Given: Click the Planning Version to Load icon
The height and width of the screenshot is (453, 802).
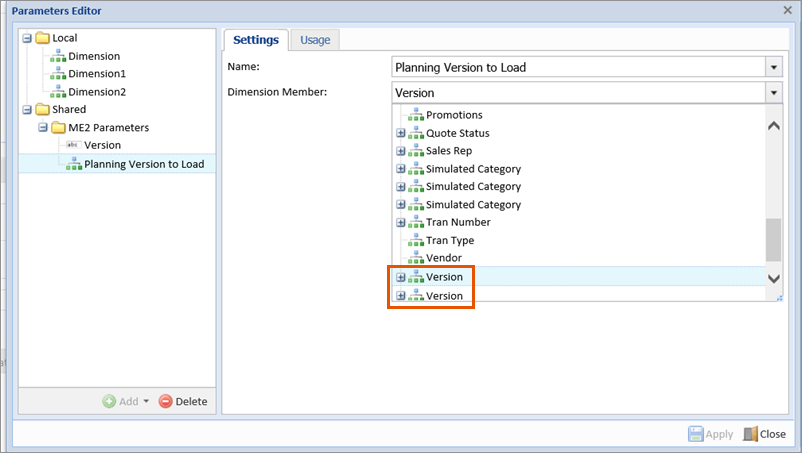Looking at the screenshot, I should point(74,164).
